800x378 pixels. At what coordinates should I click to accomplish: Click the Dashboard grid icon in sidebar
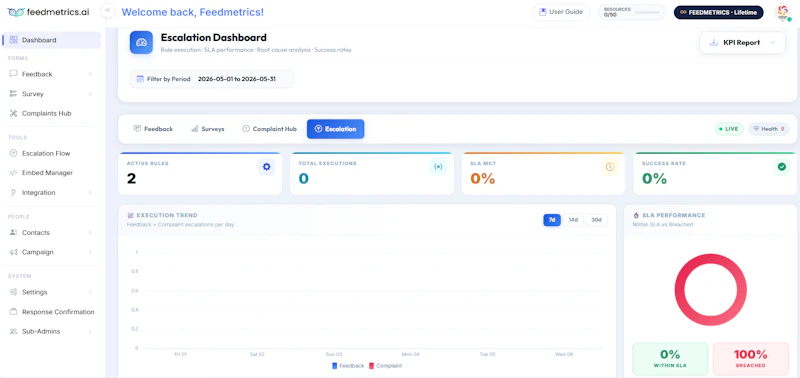point(14,40)
